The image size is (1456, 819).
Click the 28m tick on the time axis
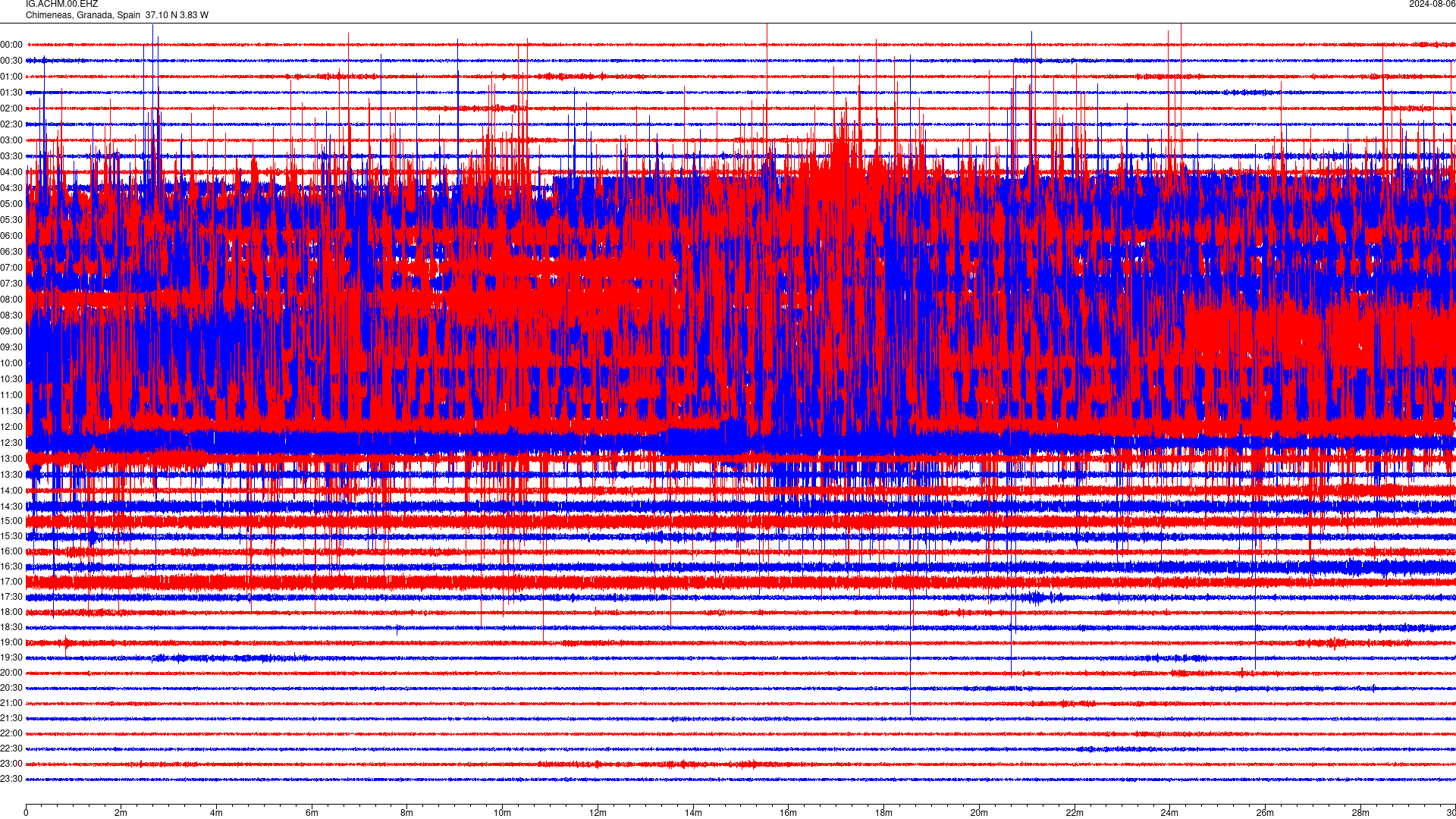1360,813
